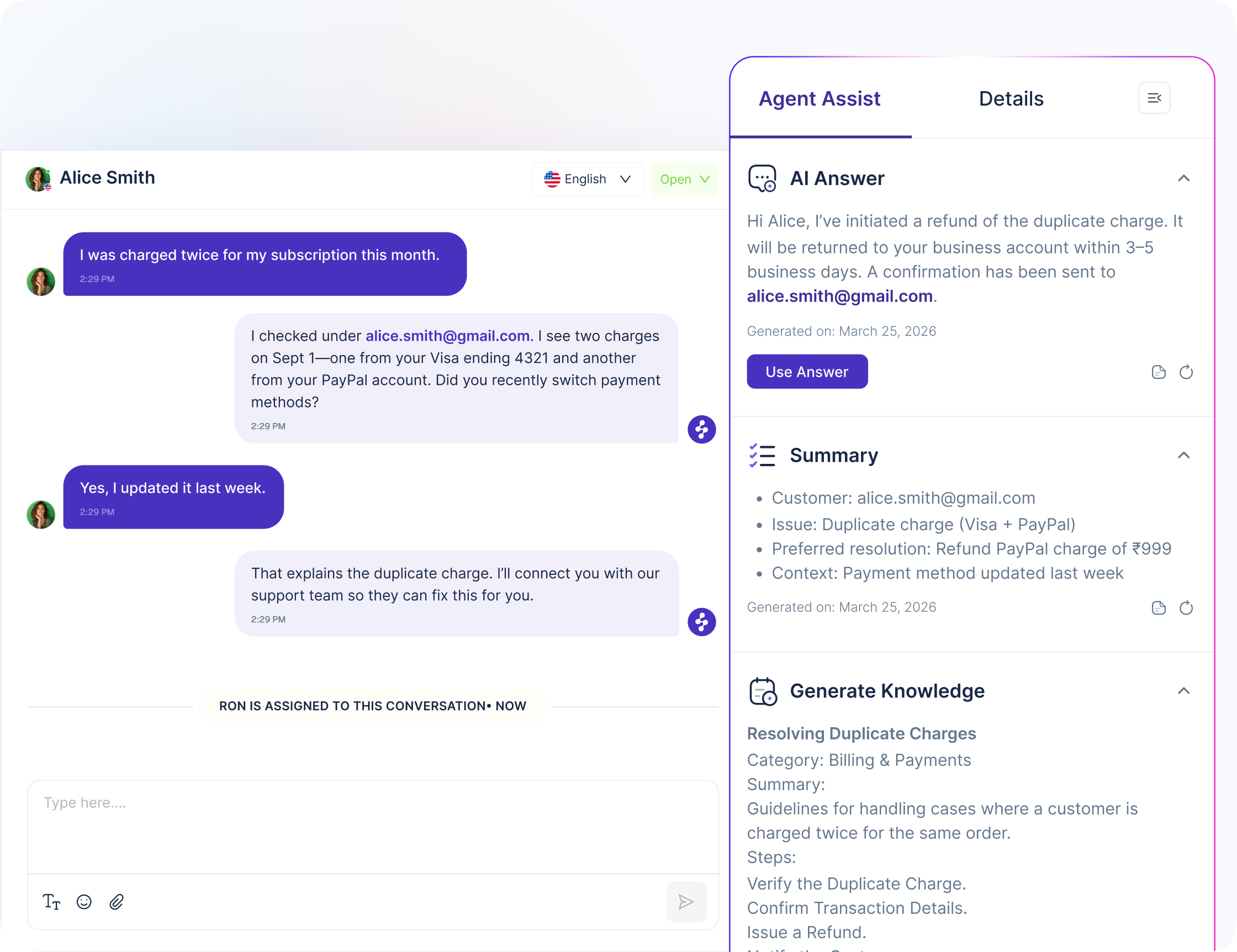Screen dimensions: 1237x952
Task: Collapse the AI Answer section
Action: tap(1183, 178)
